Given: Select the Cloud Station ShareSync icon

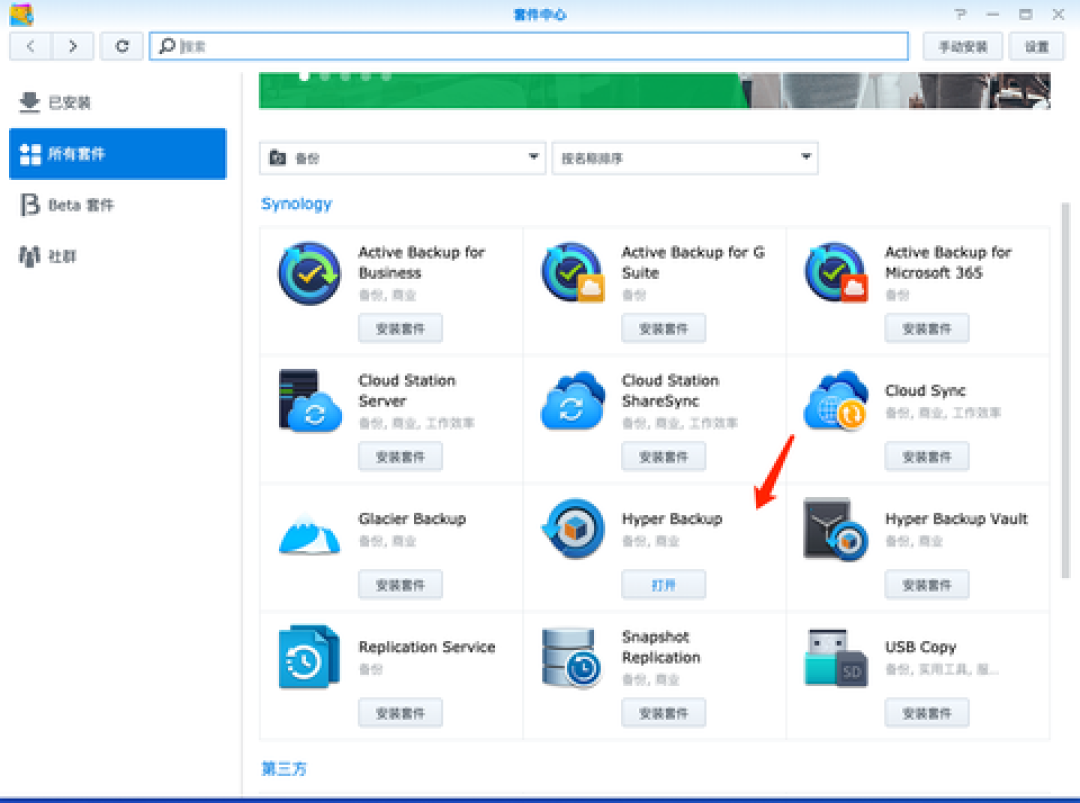Looking at the screenshot, I should point(573,401).
